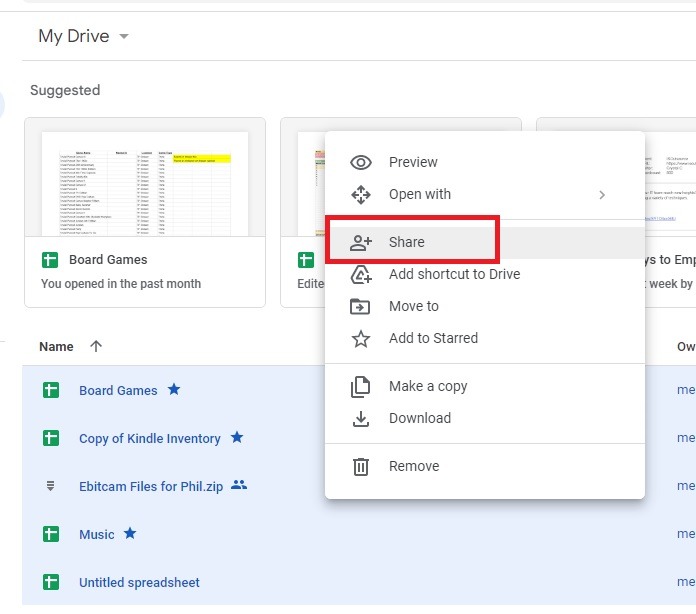Click owner 'me' for Ebitcam Files row
This screenshot has height=614, width=696.
(685, 486)
